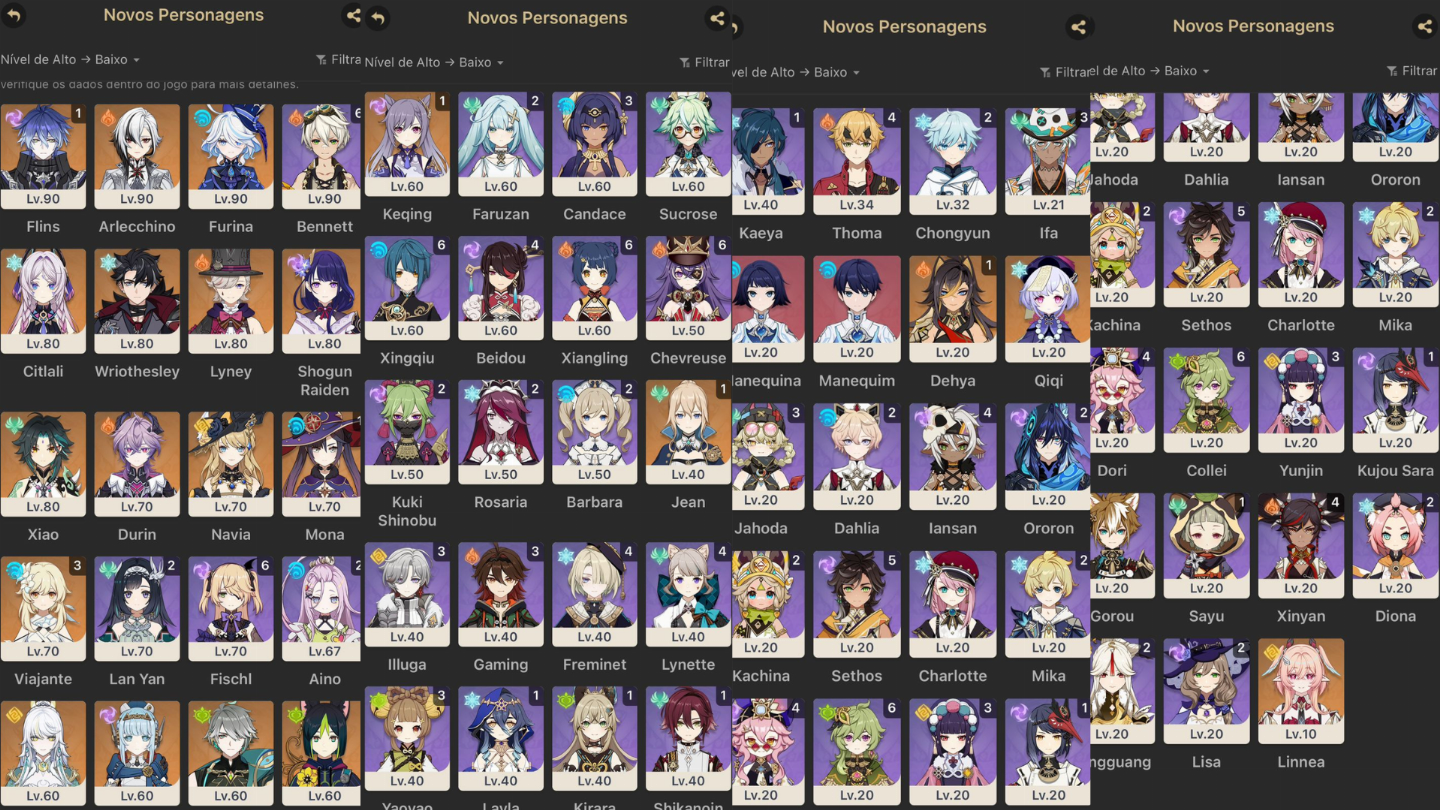The height and width of the screenshot is (810, 1440).
Task: Click the share icon in the panel listing Keqing
Action: pyautogui.click(x=717, y=18)
